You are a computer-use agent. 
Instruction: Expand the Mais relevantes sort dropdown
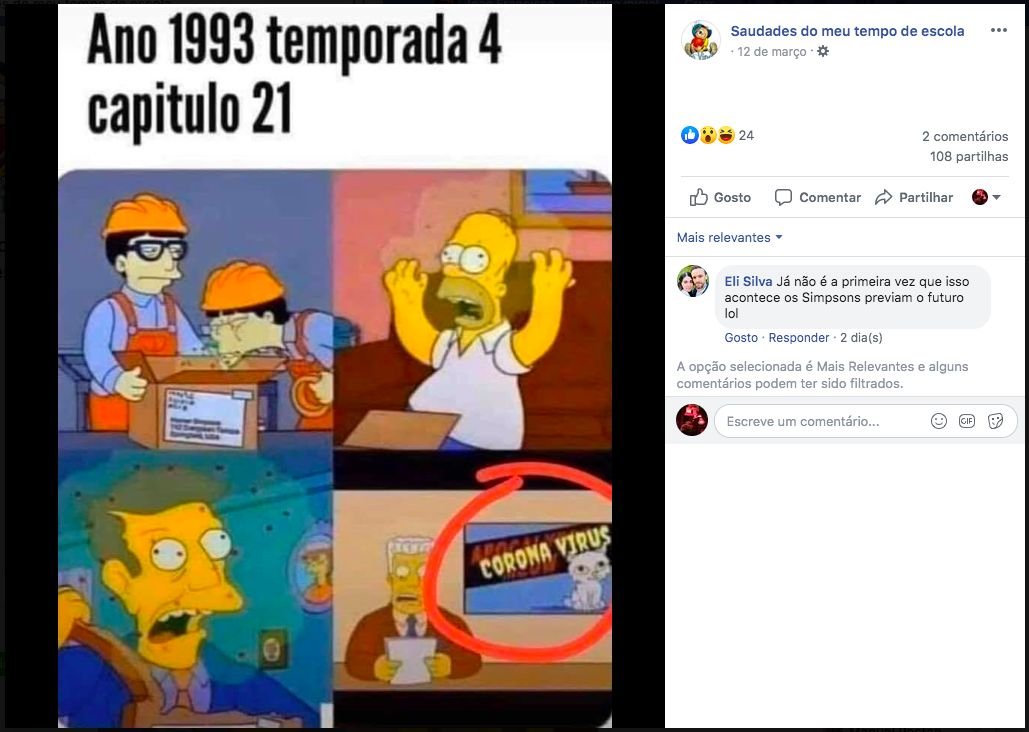tap(729, 238)
